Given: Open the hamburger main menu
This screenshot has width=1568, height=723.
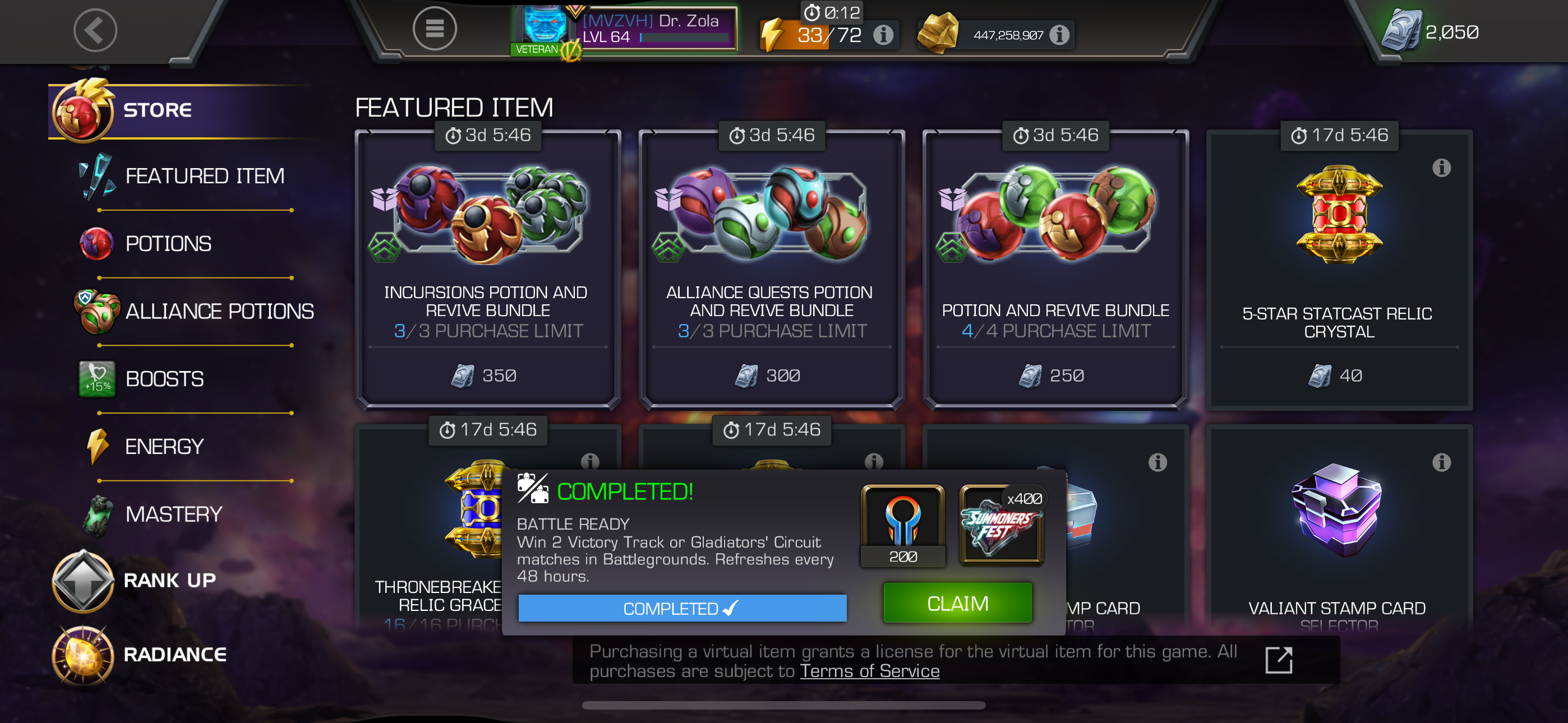Looking at the screenshot, I should [x=434, y=28].
